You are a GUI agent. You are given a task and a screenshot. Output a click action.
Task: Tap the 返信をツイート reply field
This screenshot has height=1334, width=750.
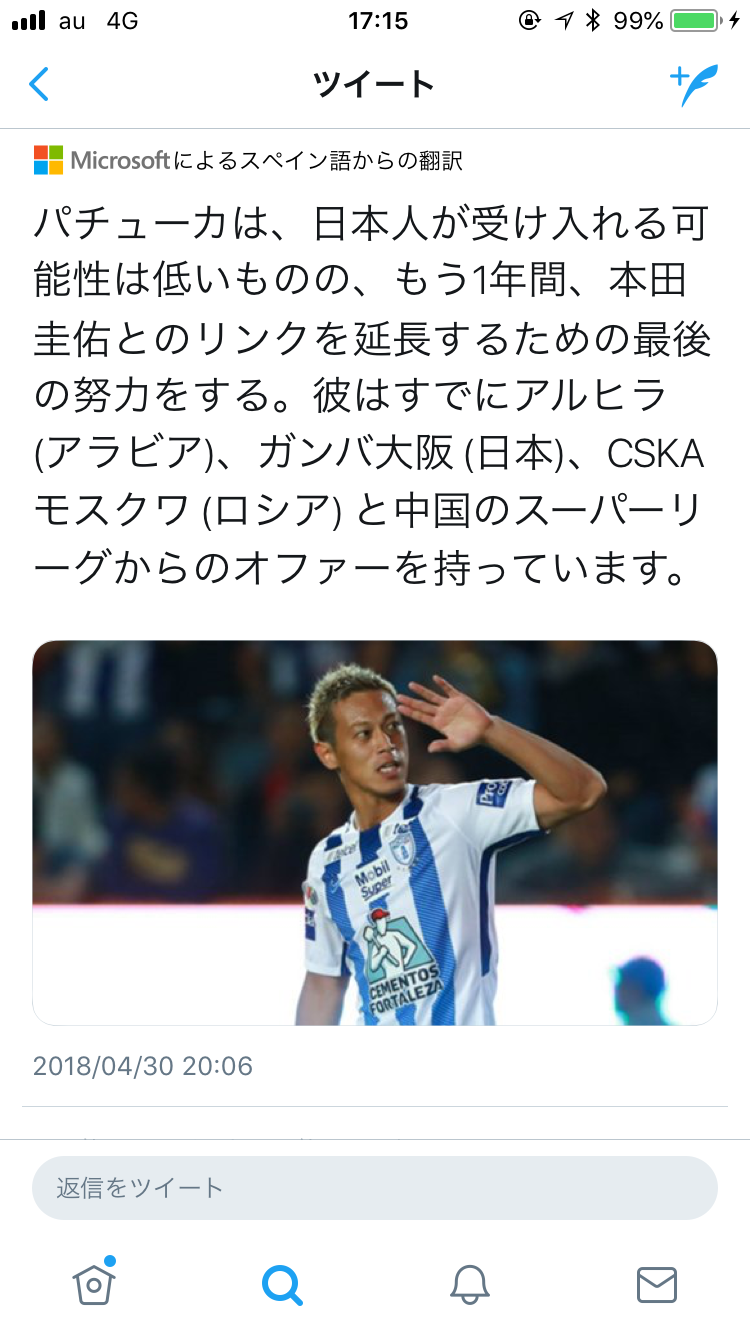[375, 1188]
